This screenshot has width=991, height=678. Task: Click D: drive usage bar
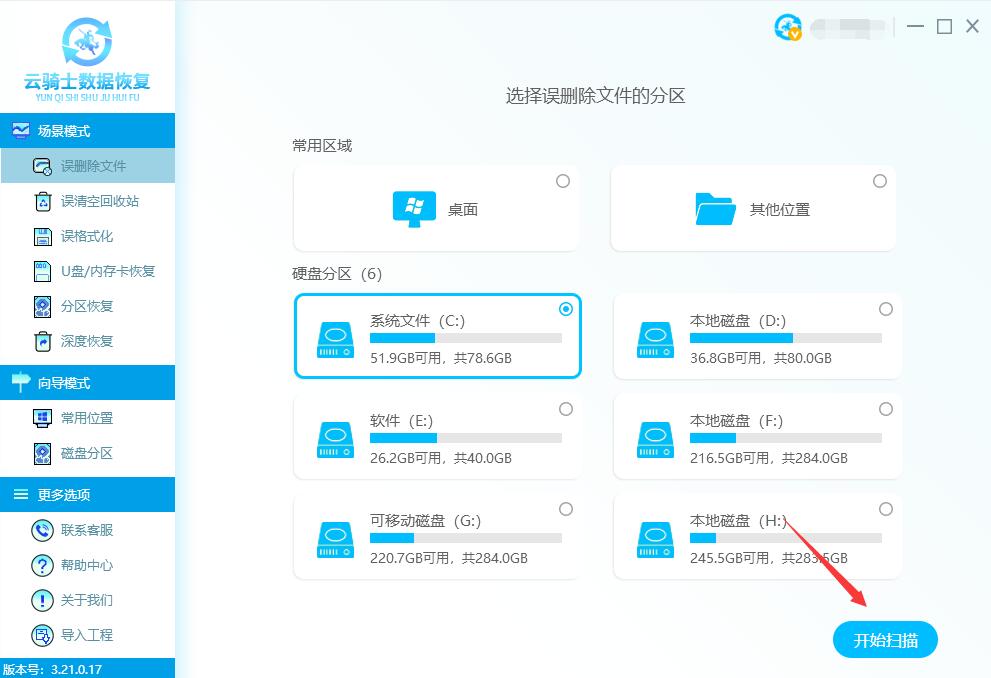tap(786, 338)
